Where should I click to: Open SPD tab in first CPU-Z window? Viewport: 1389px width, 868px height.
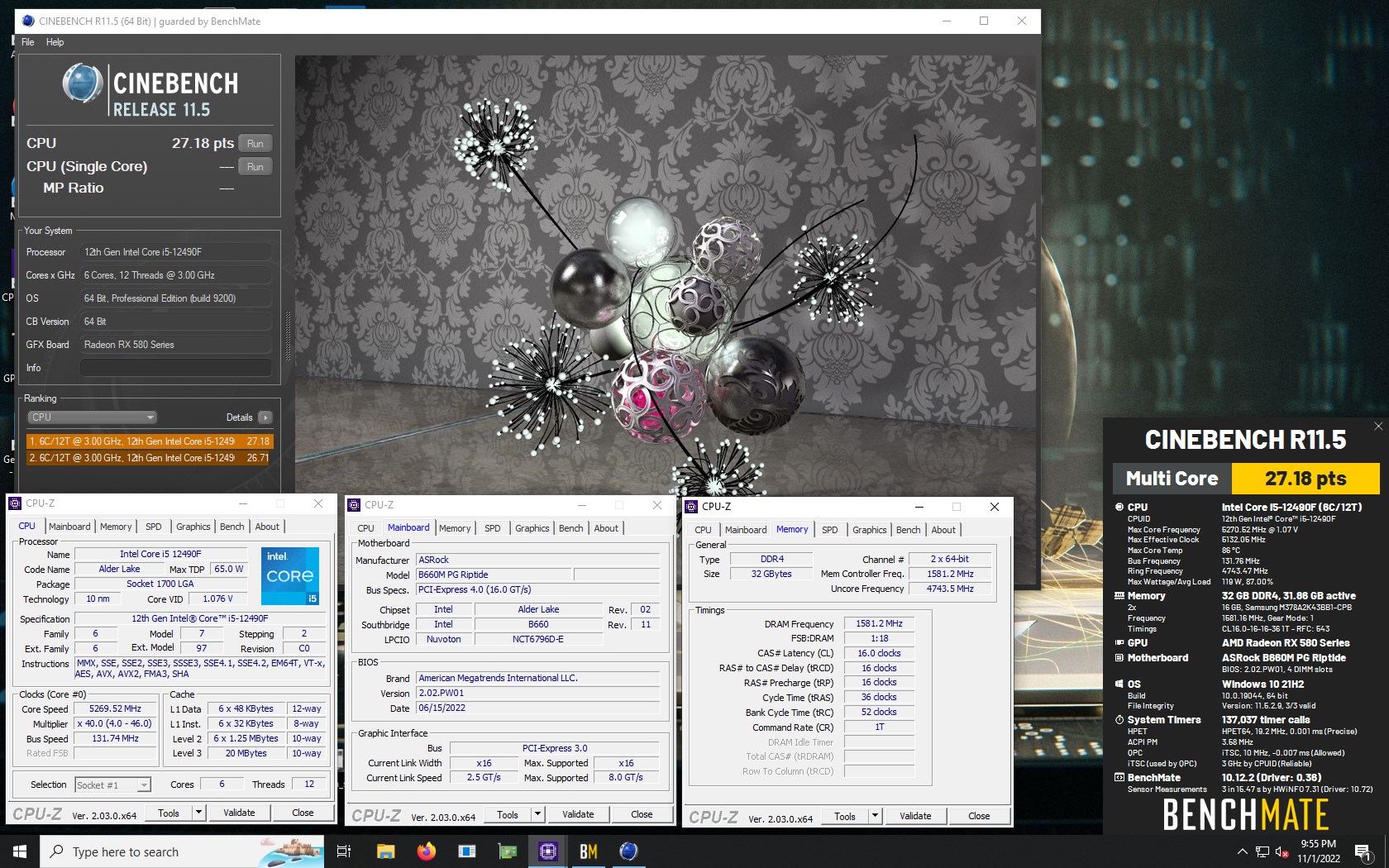(154, 527)
